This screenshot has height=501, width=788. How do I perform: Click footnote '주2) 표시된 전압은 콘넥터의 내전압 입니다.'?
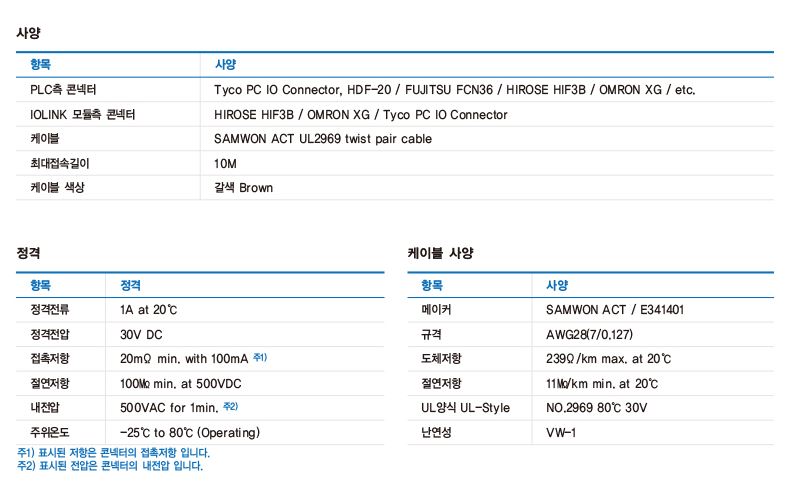[x=110, y=465]
